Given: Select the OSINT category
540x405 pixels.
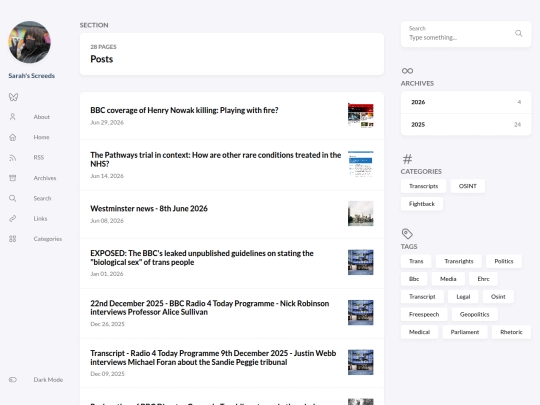Looking at the screenshot, I should tap(468, 186).
